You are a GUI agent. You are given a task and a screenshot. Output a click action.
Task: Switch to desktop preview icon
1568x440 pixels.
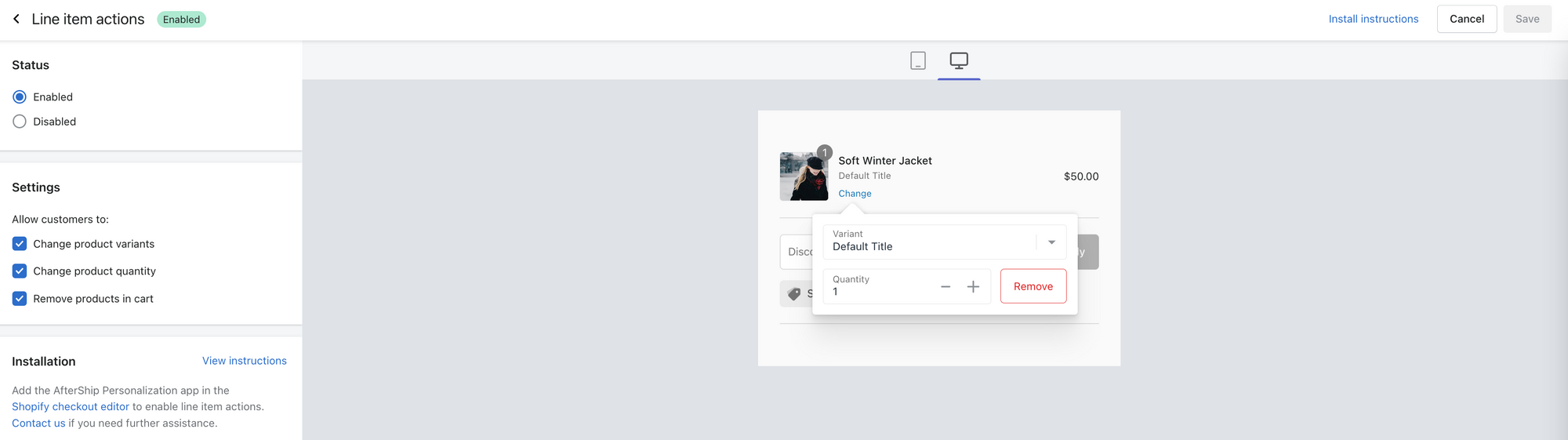958,60
